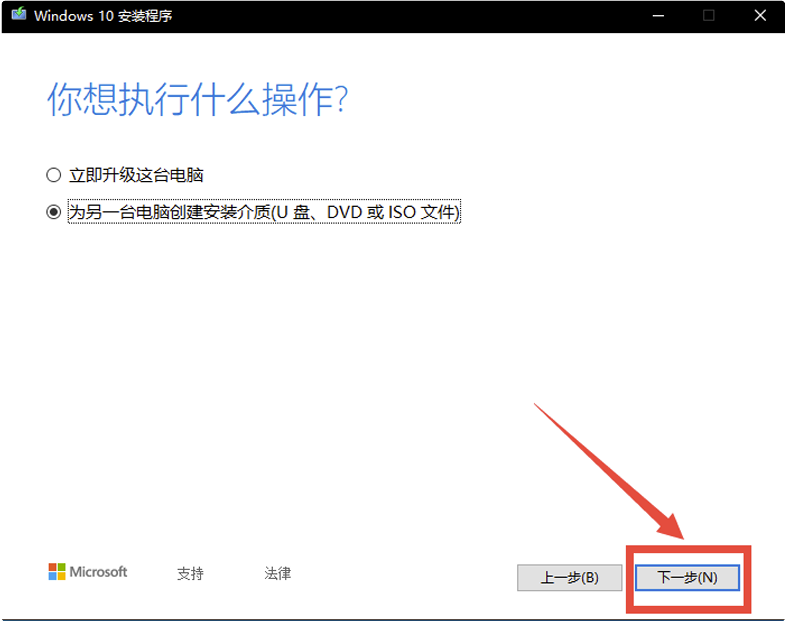The width and height of the screenshot is (789, 621).
Task: Click the four-color Microsoft logo squares
Action: click(57, 572)
